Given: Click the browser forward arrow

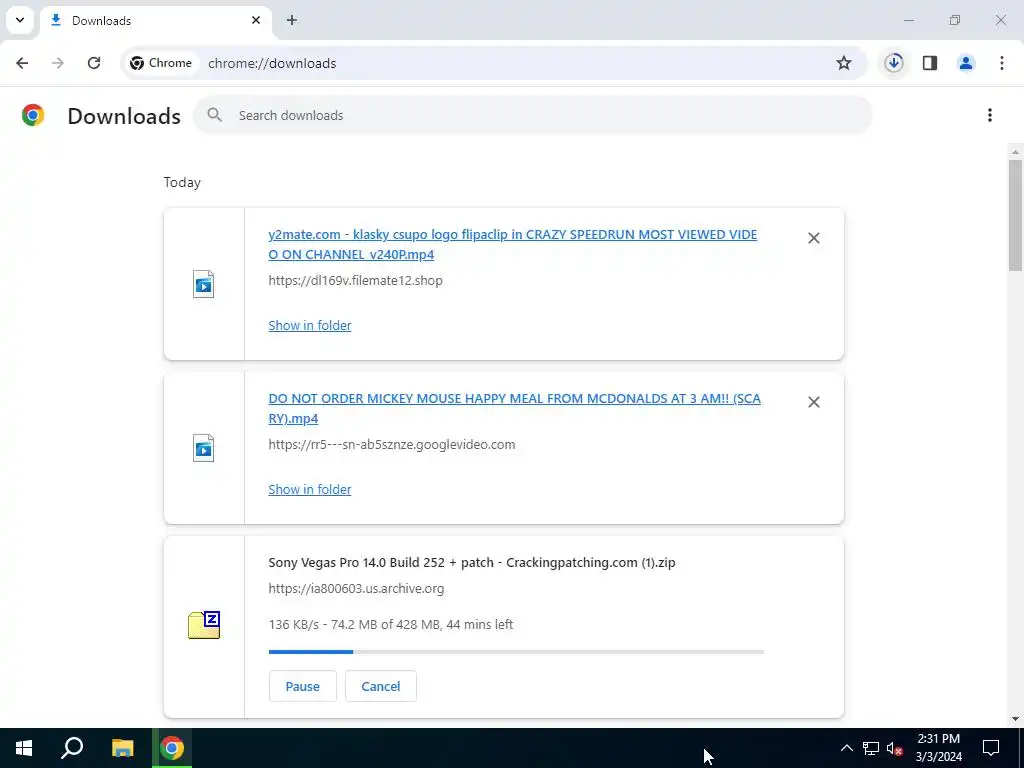Looking at the screenshot, I should point(58,63).
